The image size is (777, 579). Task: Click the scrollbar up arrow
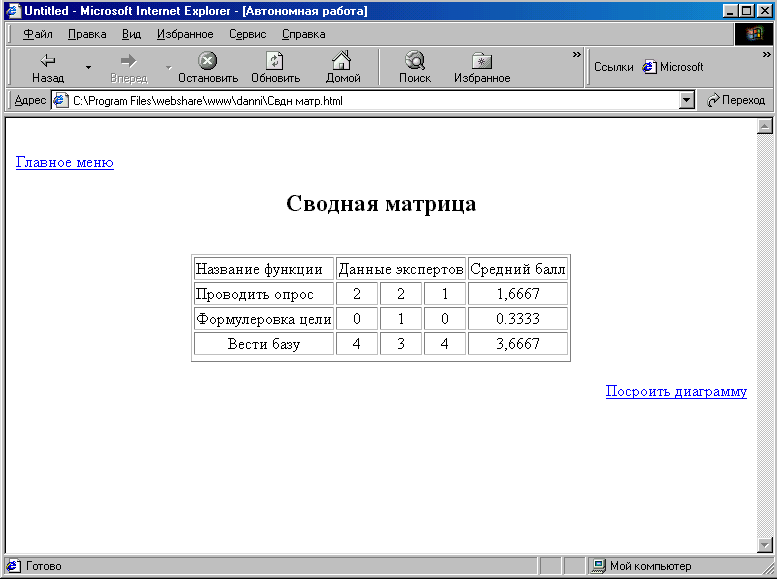click(765, 126)
